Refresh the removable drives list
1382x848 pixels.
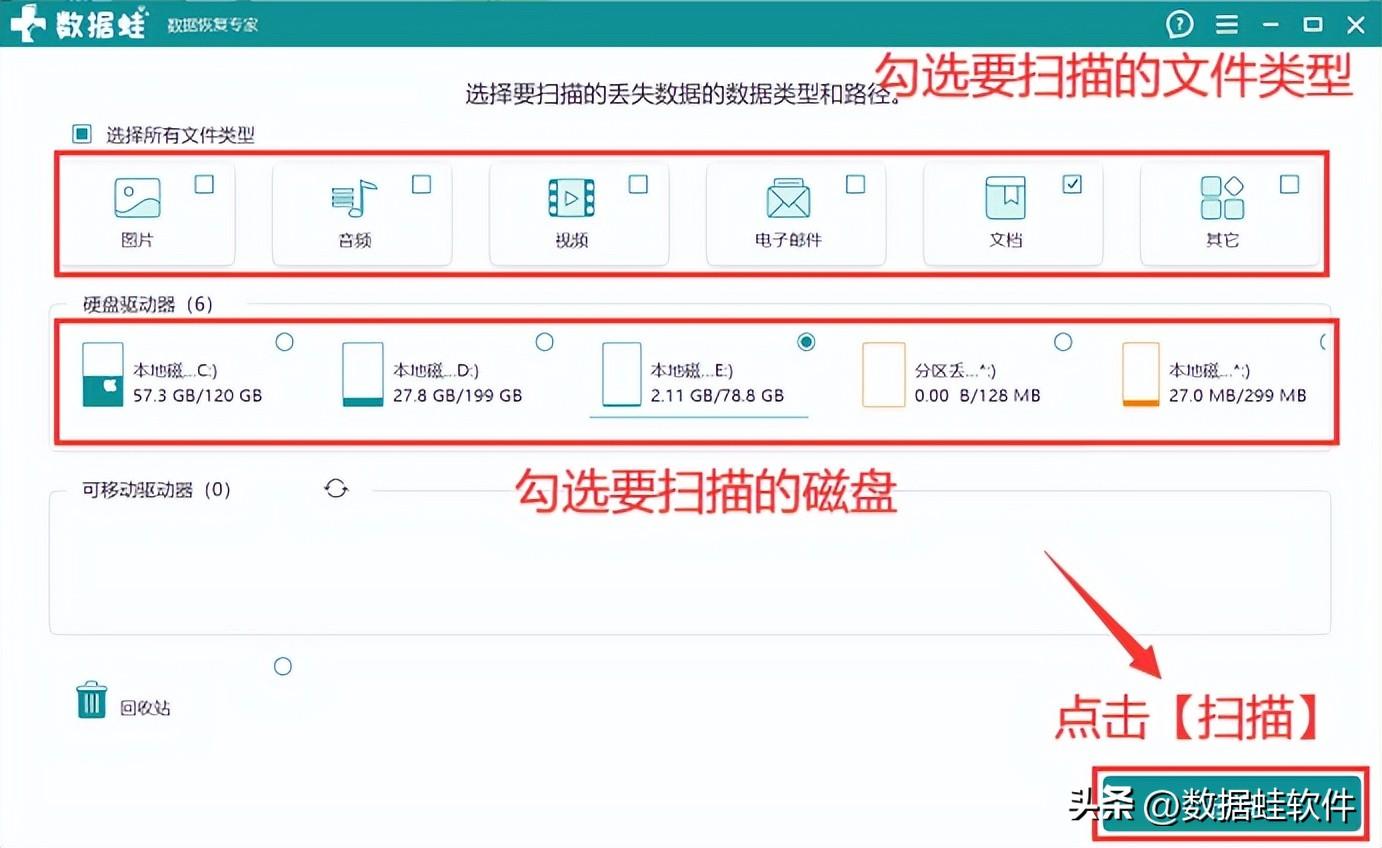[x=336, y=489]
